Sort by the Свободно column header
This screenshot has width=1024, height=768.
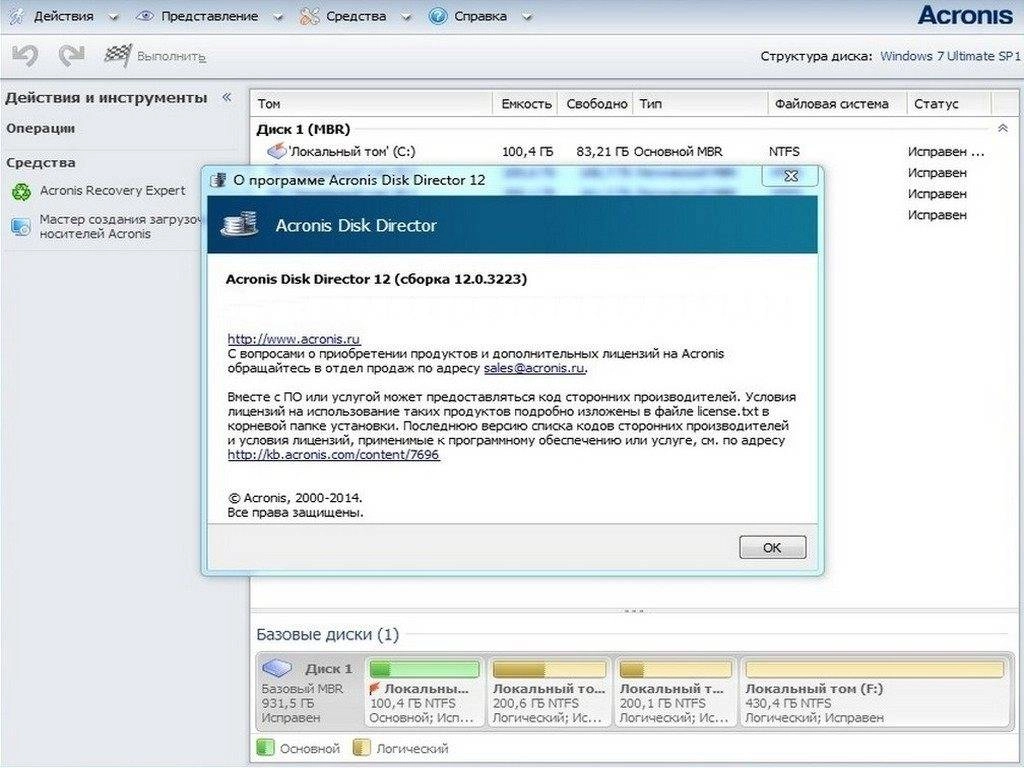[596, 104]
